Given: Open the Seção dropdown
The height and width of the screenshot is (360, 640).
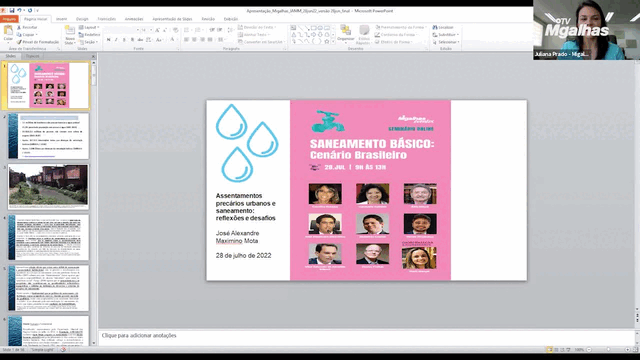Looking at the screenshot, I should pyautogui.click(x=89, y=42).
